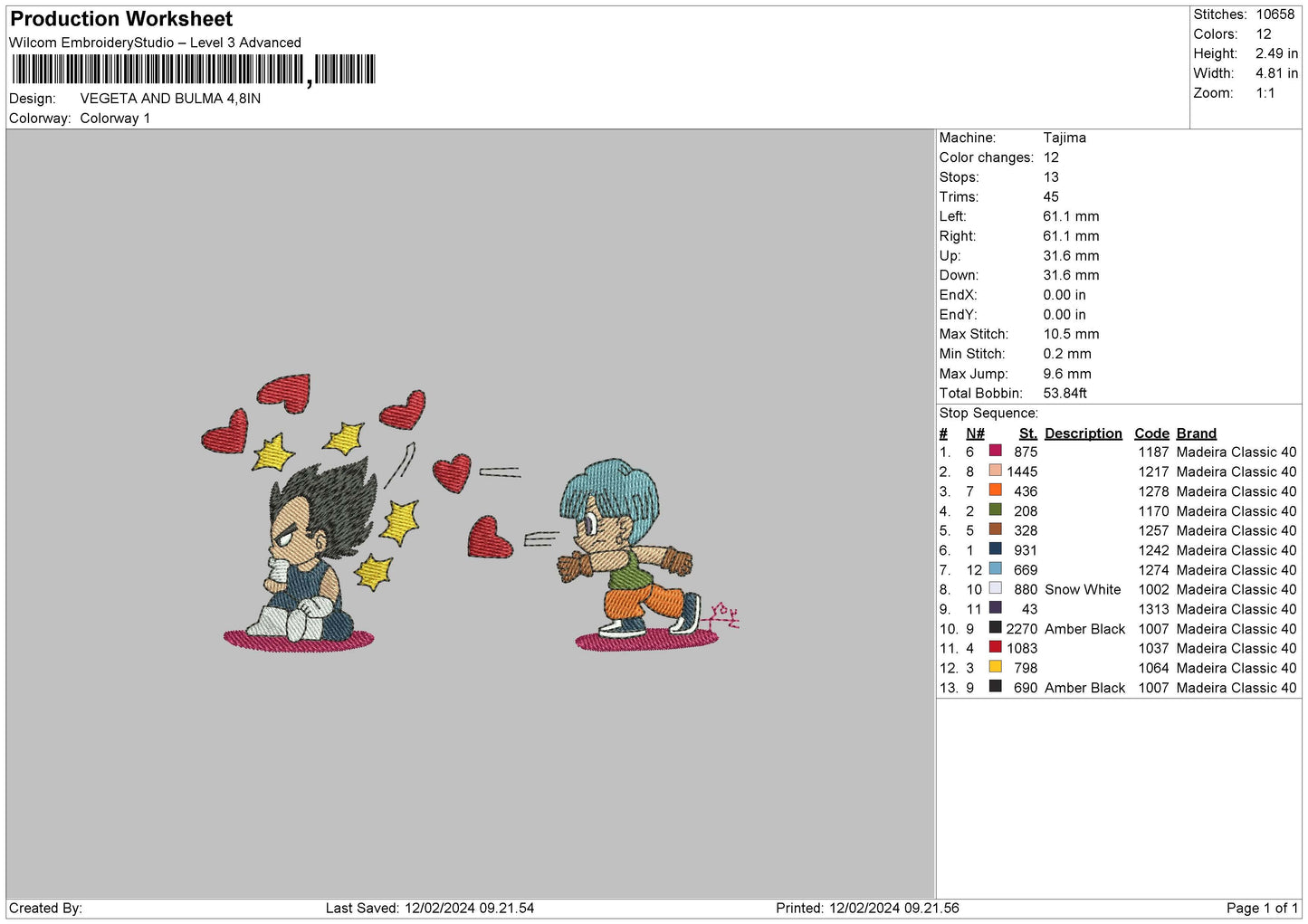The width and height of the screenshot is (1308, 924).
Task: Click the design name VEGETA AND BULMA 4,8IN
Action: click(170, 99)
